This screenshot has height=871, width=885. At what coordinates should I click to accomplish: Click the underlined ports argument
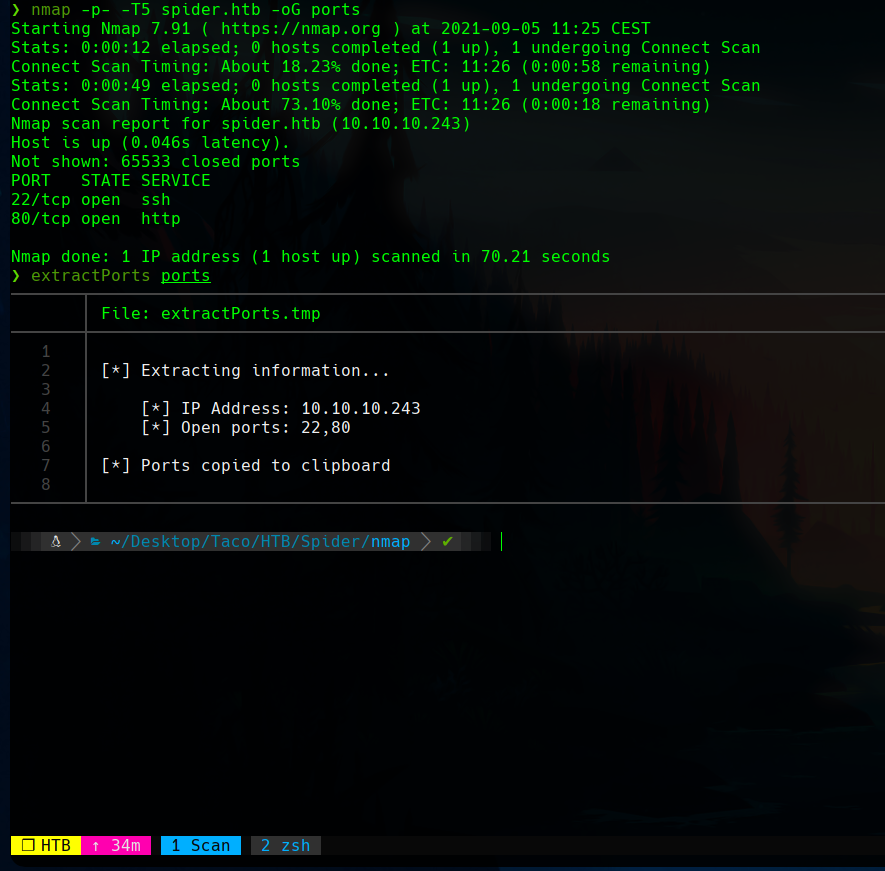(185, 275)
